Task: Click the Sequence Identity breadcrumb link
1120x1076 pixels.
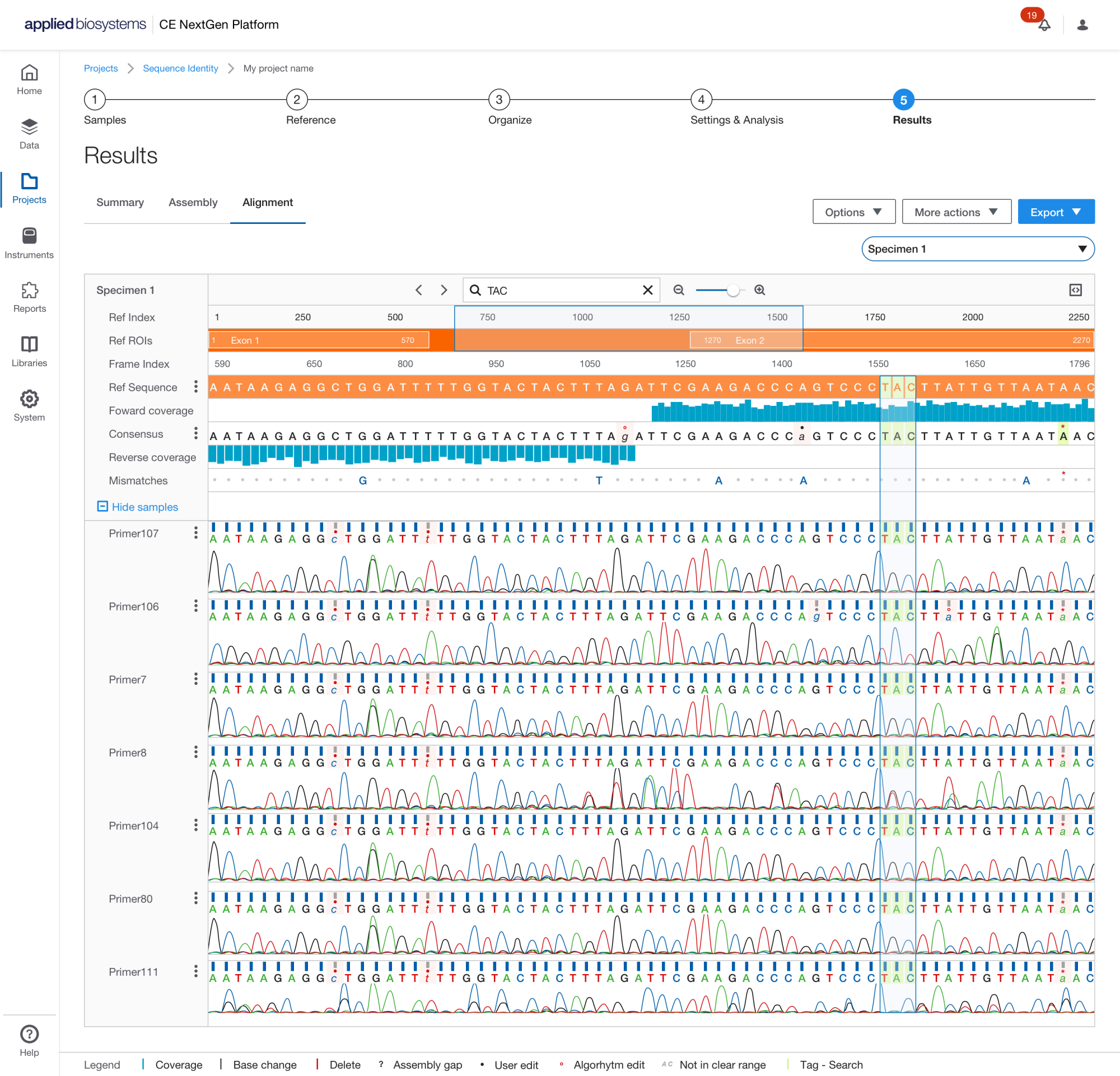Action: [x=180, y=68]
